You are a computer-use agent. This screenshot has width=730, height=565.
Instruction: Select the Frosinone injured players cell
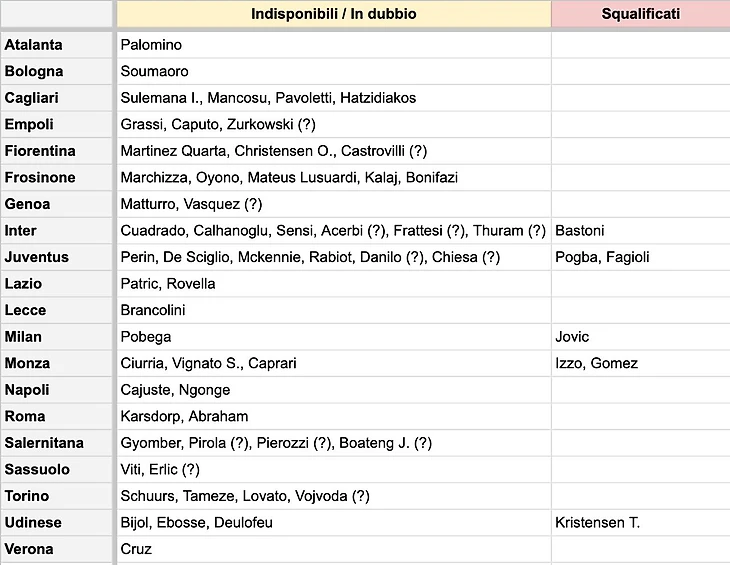click(334, 177)
